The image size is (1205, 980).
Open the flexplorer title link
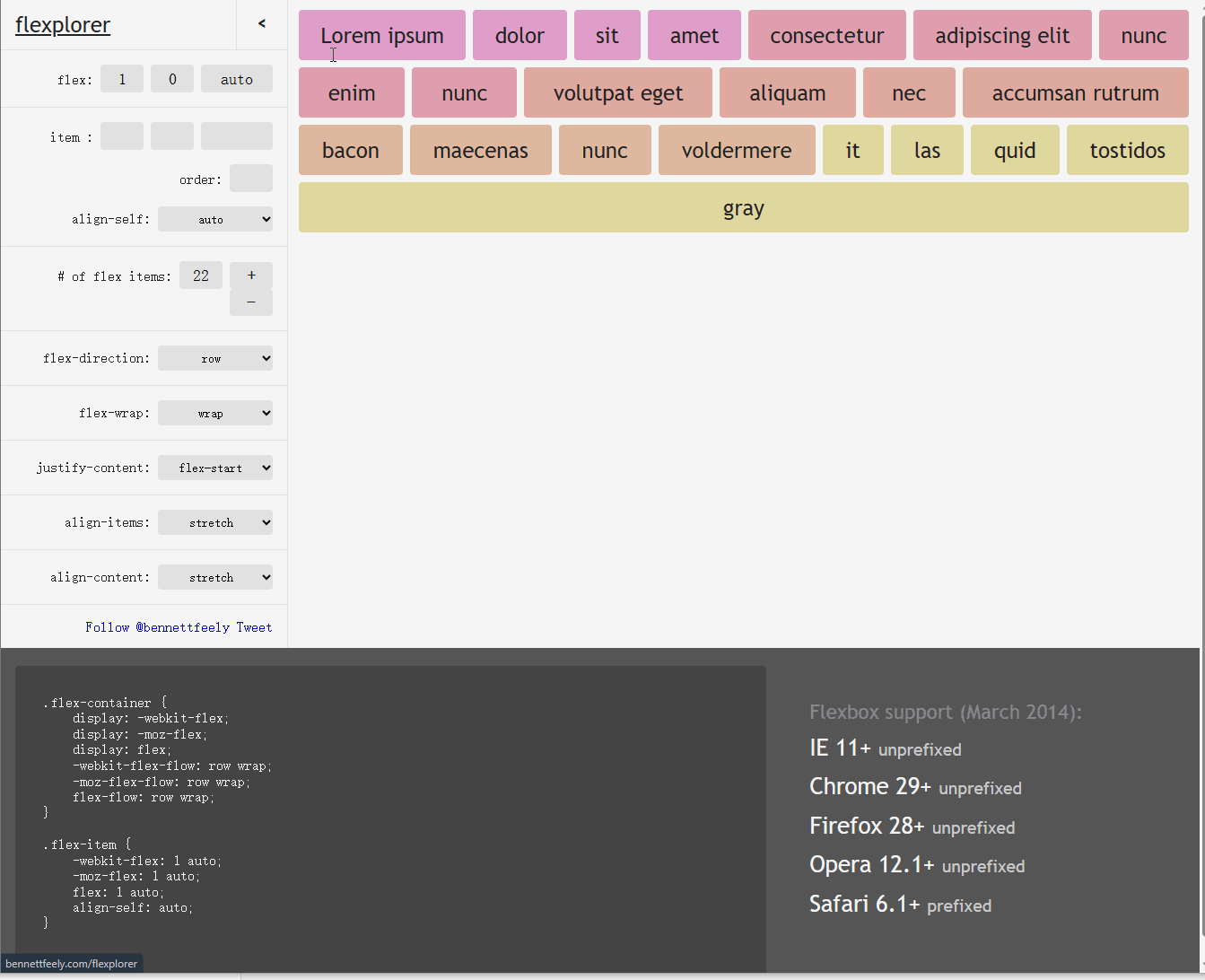point(63,24)
